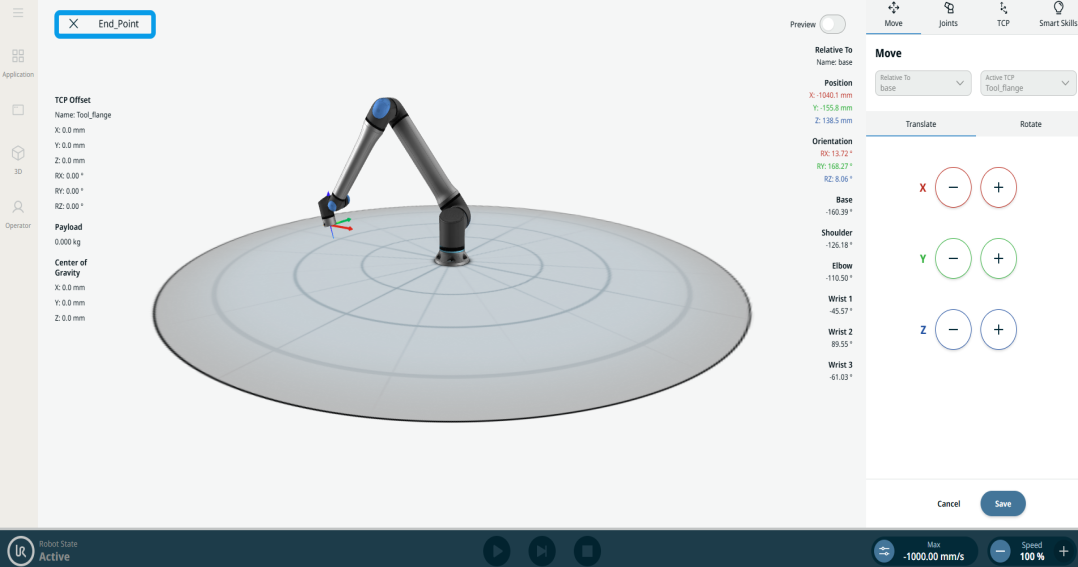Screen dimensions: 1078x567
Task: Click the Save button
Action: click(x=1002, y=504)
